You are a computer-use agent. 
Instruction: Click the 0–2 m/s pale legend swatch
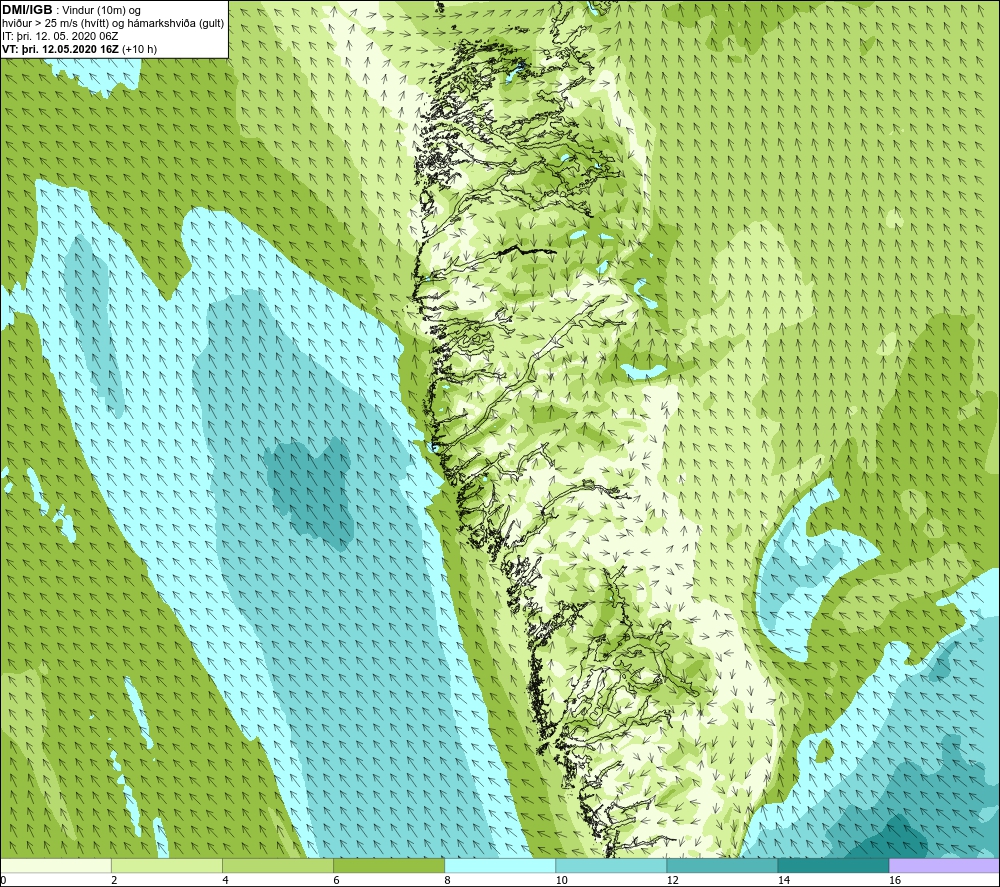click(x=56, y=865)
